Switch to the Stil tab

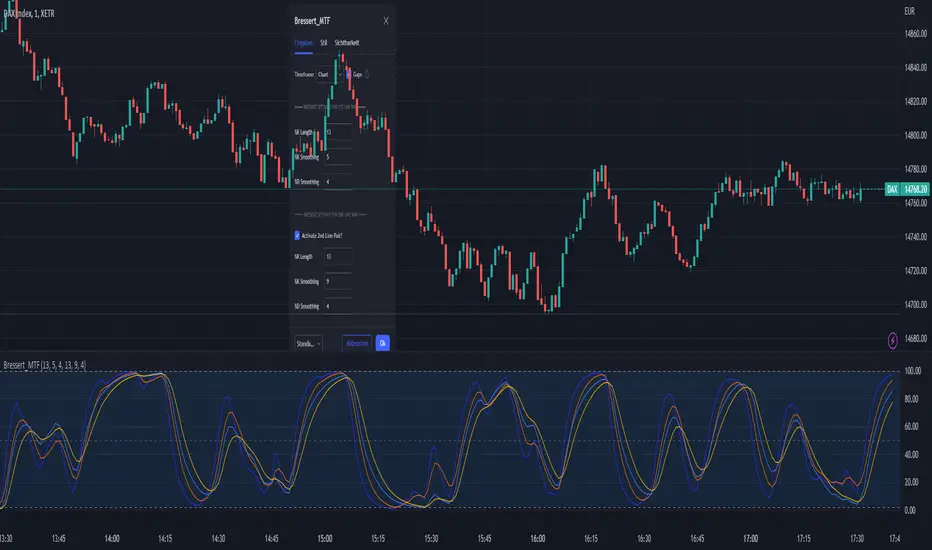324,44
